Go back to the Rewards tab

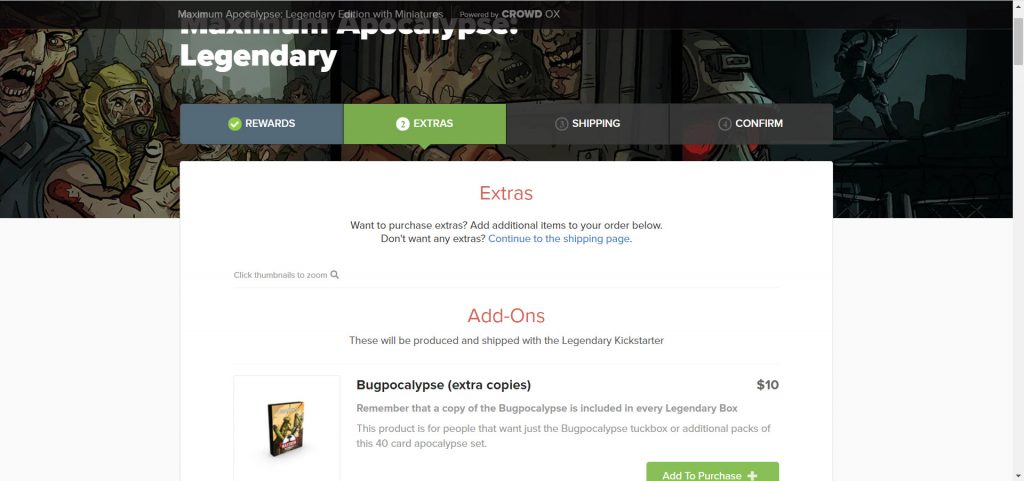(x=262, y=123)
